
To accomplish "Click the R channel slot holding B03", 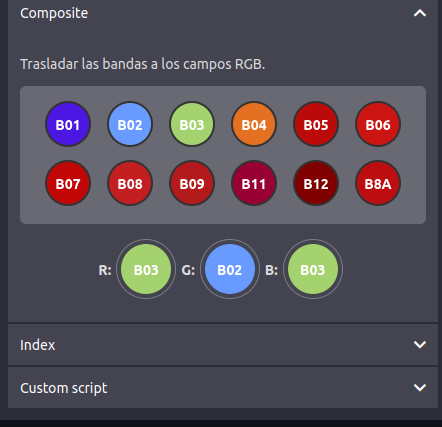I will 146,269.
